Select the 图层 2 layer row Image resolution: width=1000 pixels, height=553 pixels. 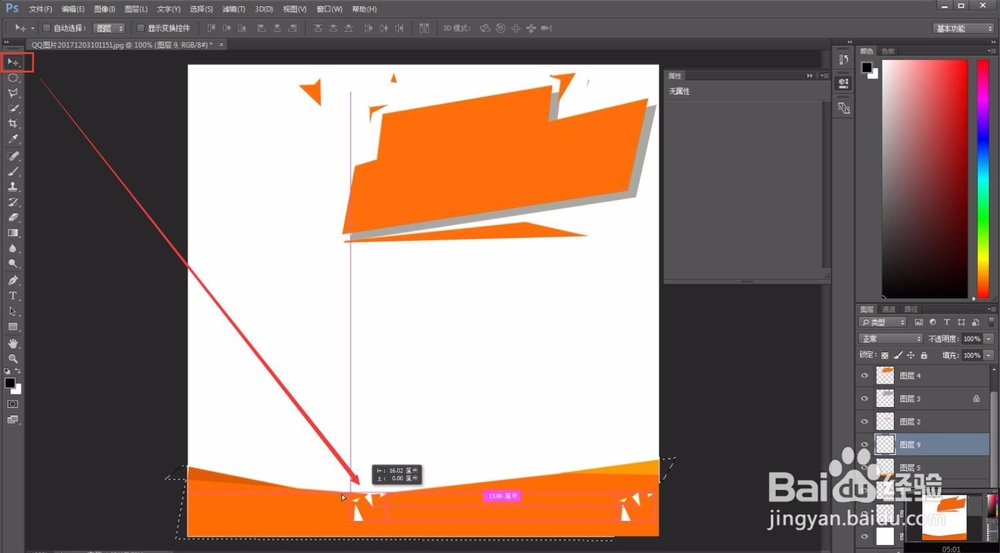(x=923, y=422)
